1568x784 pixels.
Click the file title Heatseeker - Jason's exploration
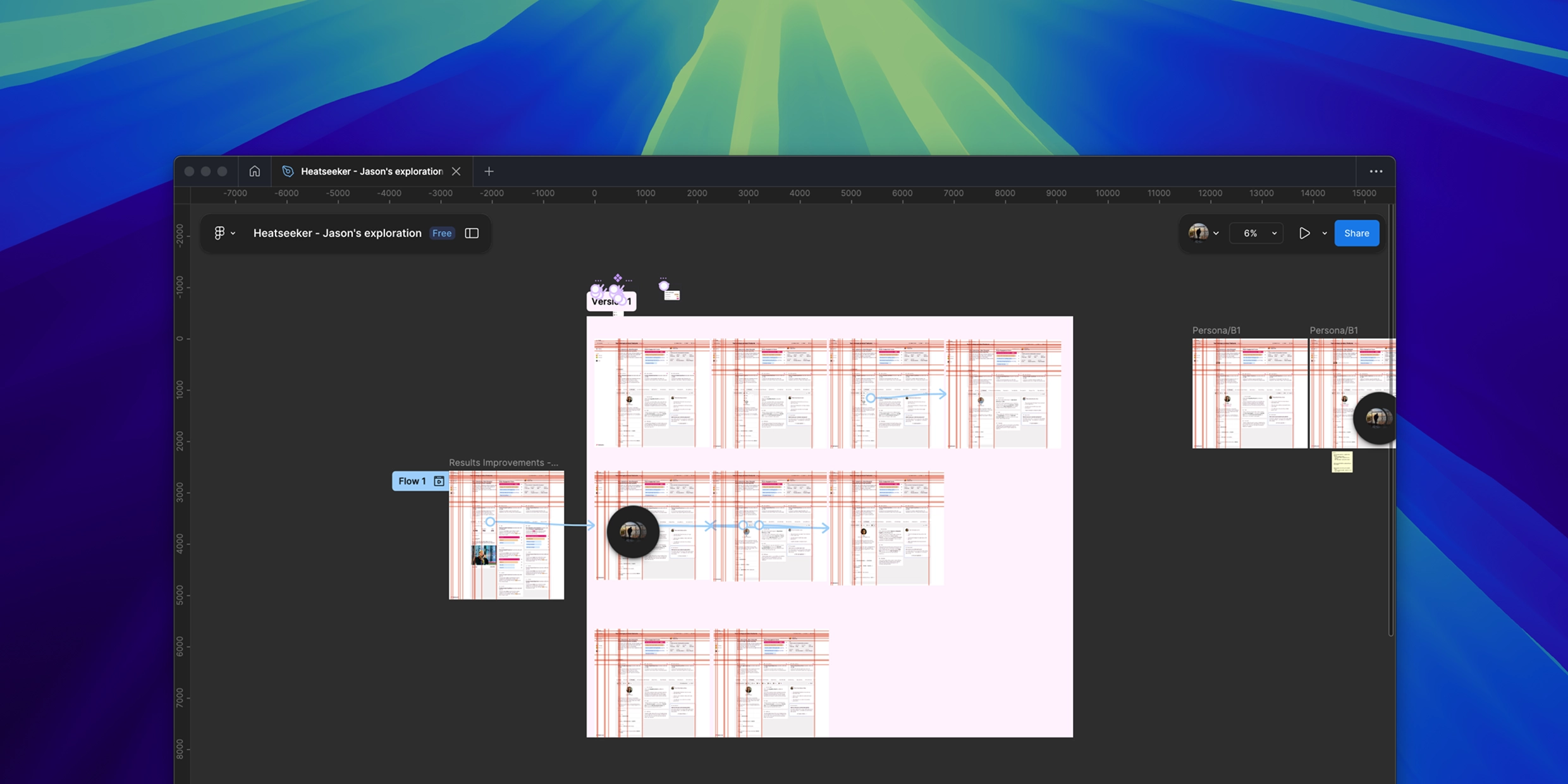tap(337, 233)
